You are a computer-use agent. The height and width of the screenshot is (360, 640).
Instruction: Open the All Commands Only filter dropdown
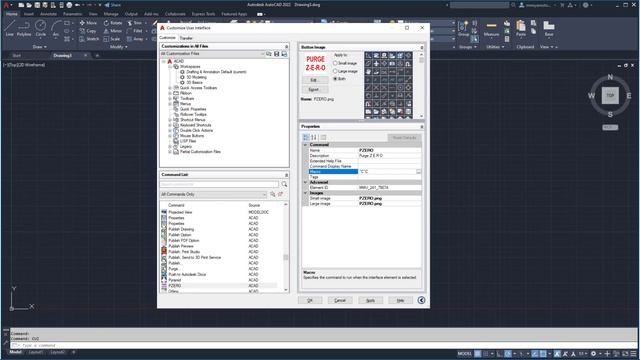click(264, 194)
